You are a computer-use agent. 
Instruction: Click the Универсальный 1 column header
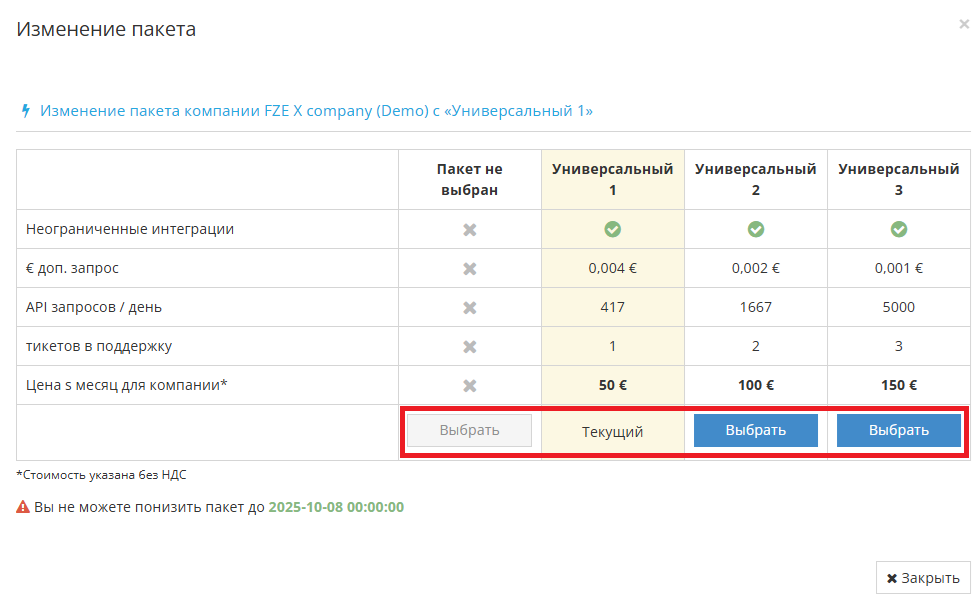point(612,179)
